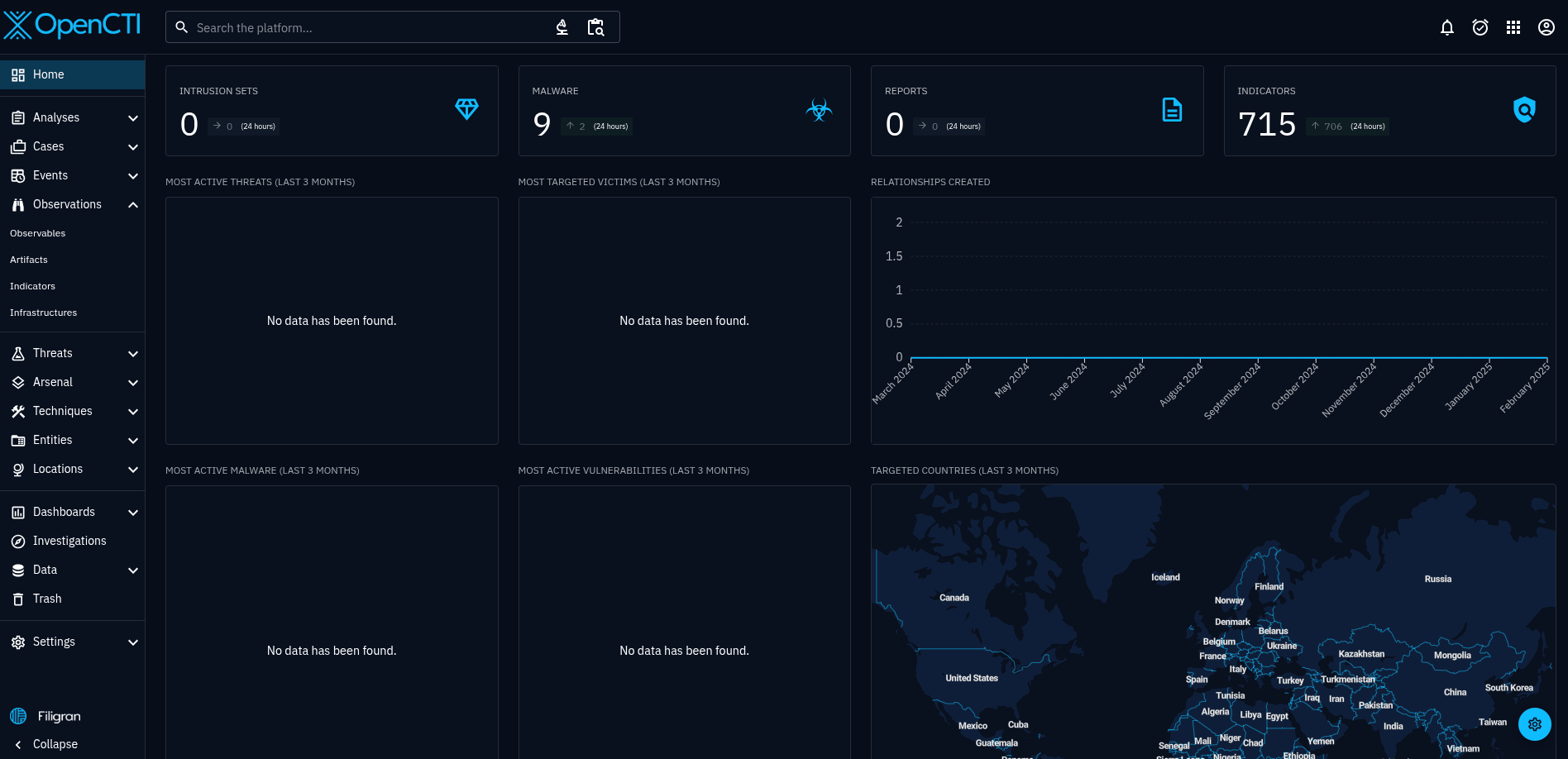Click the Investigations compass icon
Screen dimensions: 1568x759
coord(18,541)
